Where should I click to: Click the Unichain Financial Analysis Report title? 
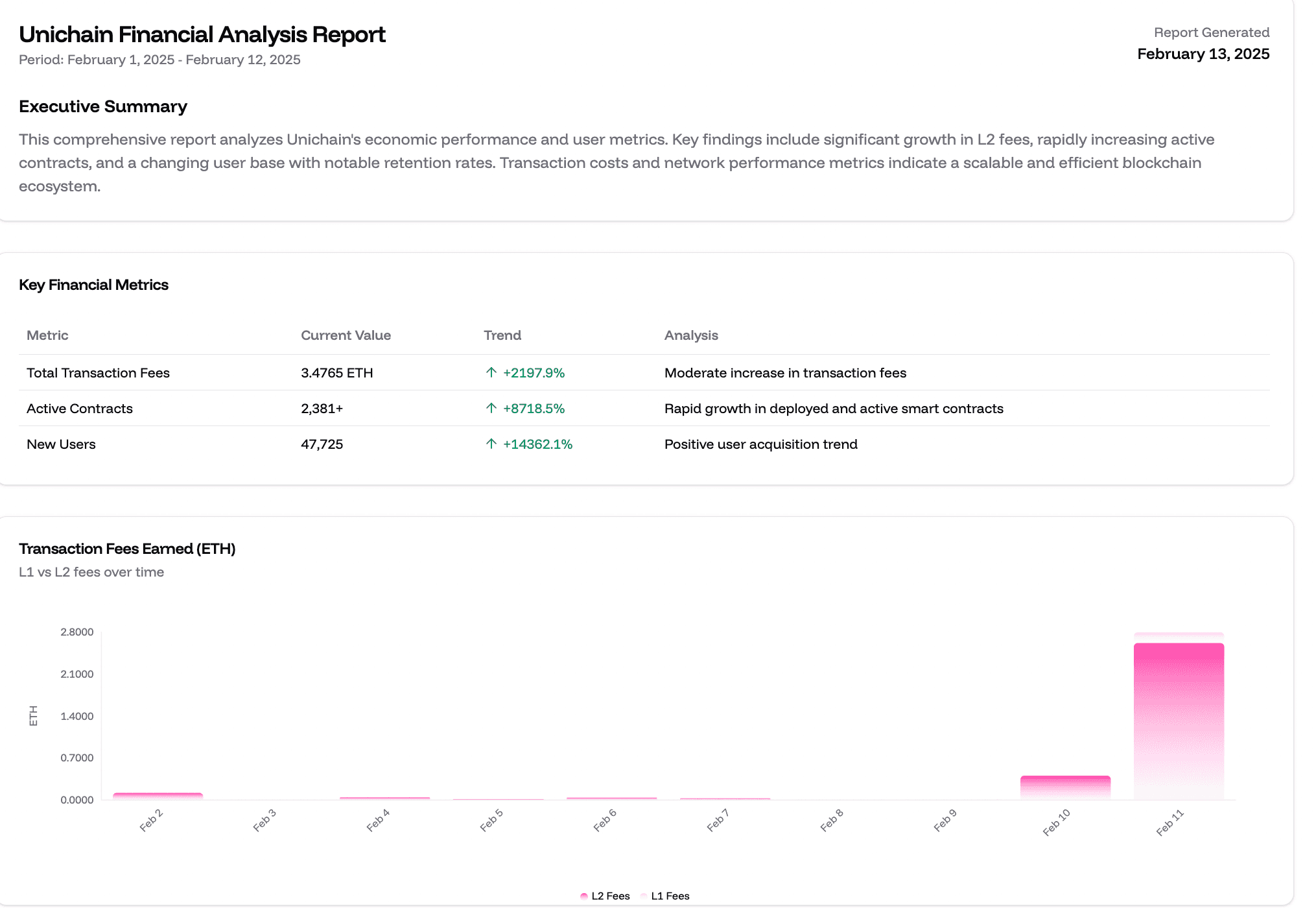click(x=202, y=34)
